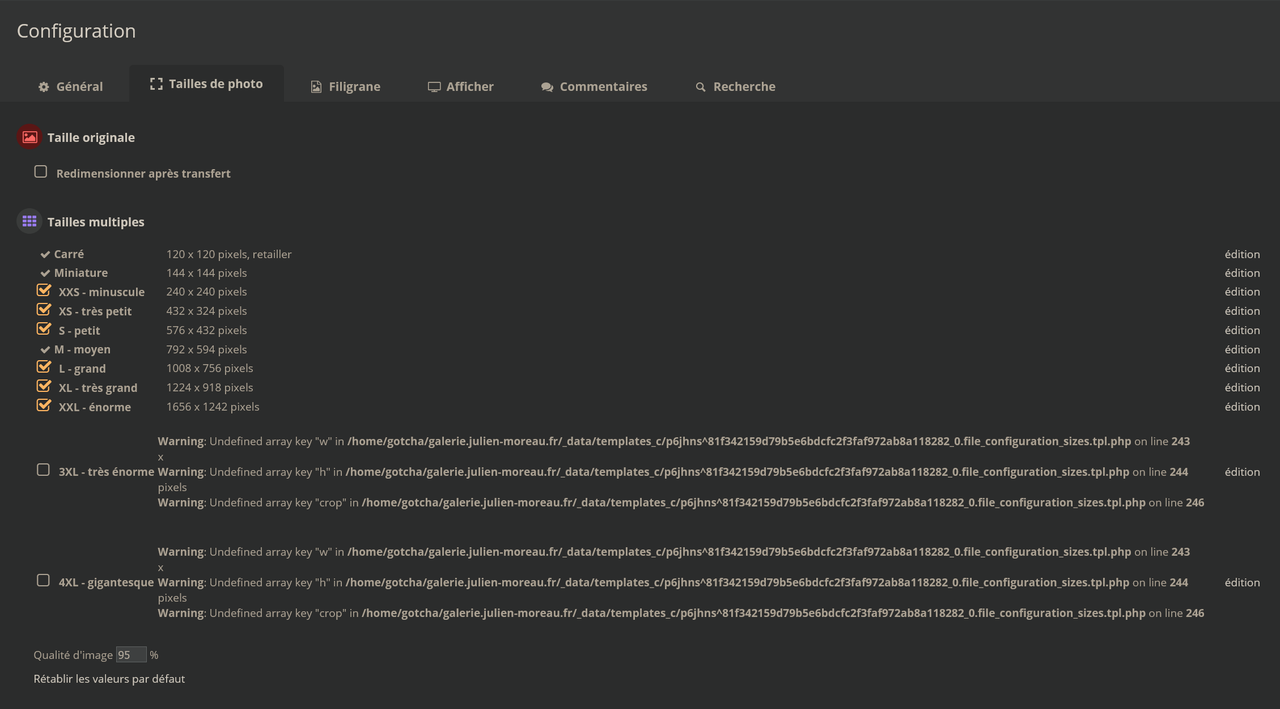Click édition for 4XL - gigantesque

(x=1242, y=582)
